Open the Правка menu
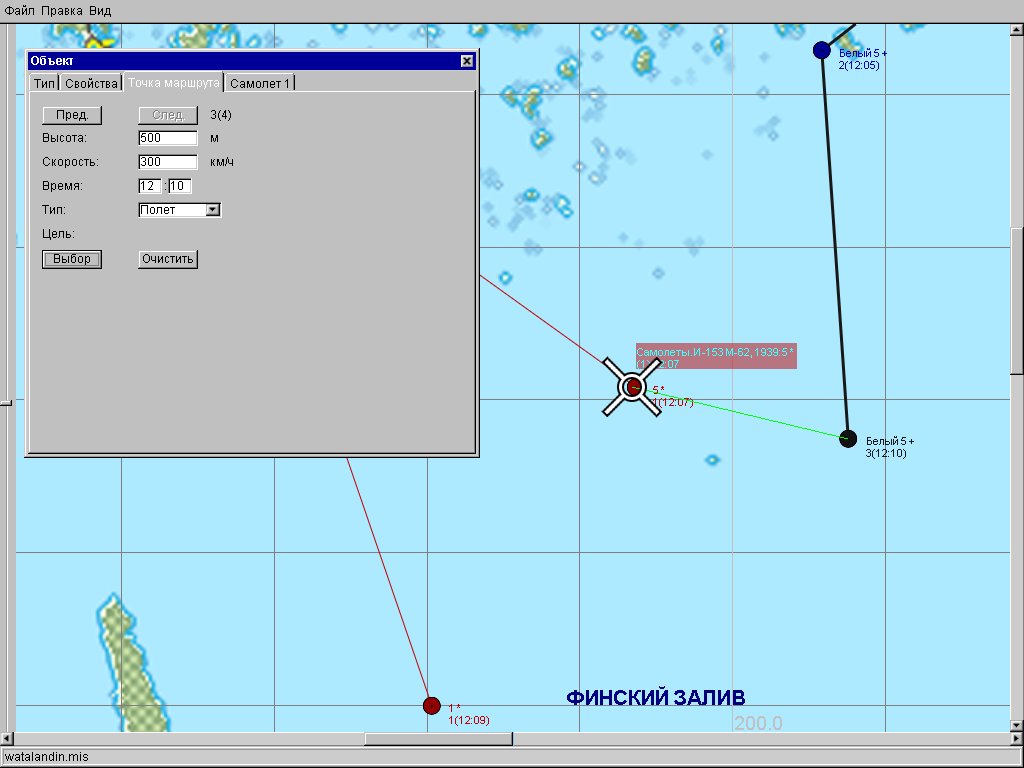 [x=62, y=10]
